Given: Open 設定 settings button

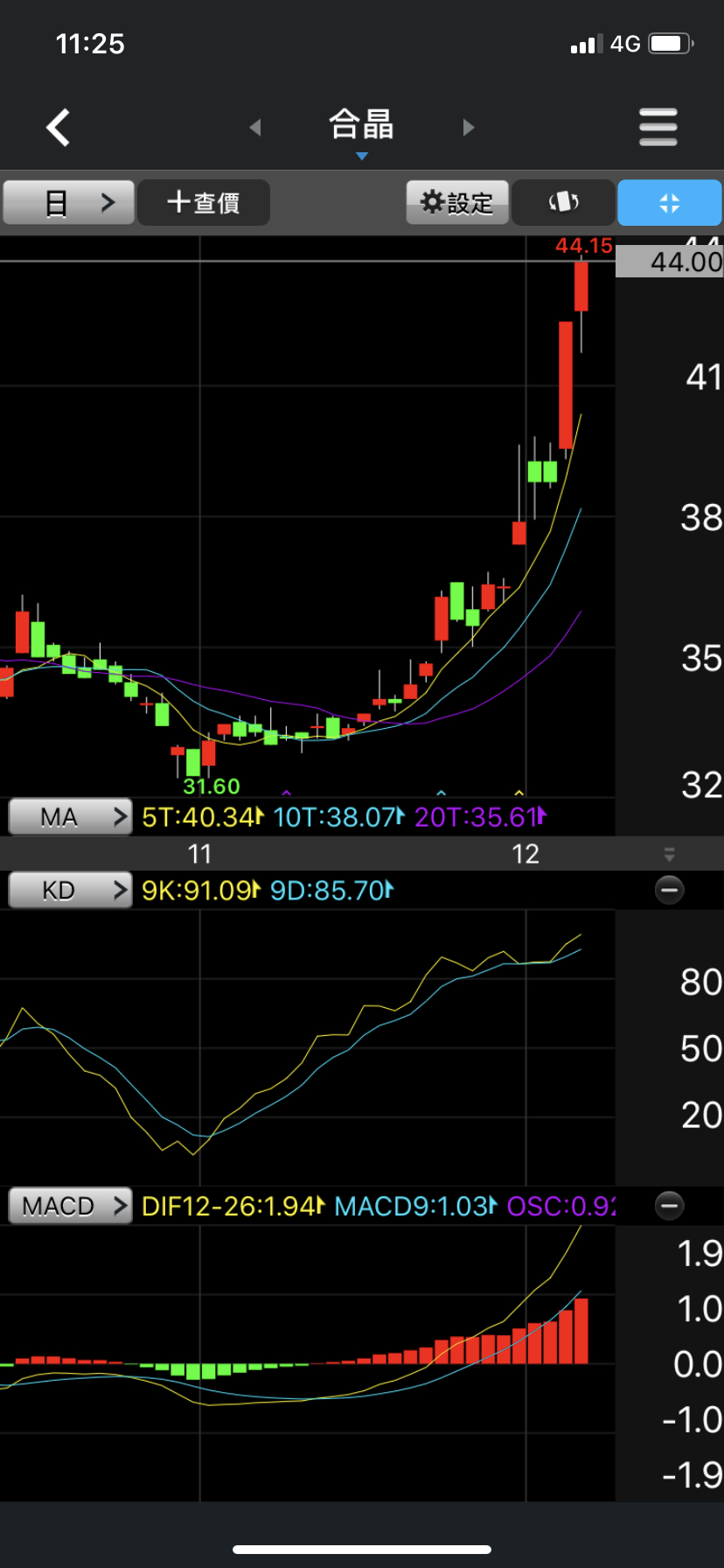Looking at the screenshot, I should (x=456, y=203).
